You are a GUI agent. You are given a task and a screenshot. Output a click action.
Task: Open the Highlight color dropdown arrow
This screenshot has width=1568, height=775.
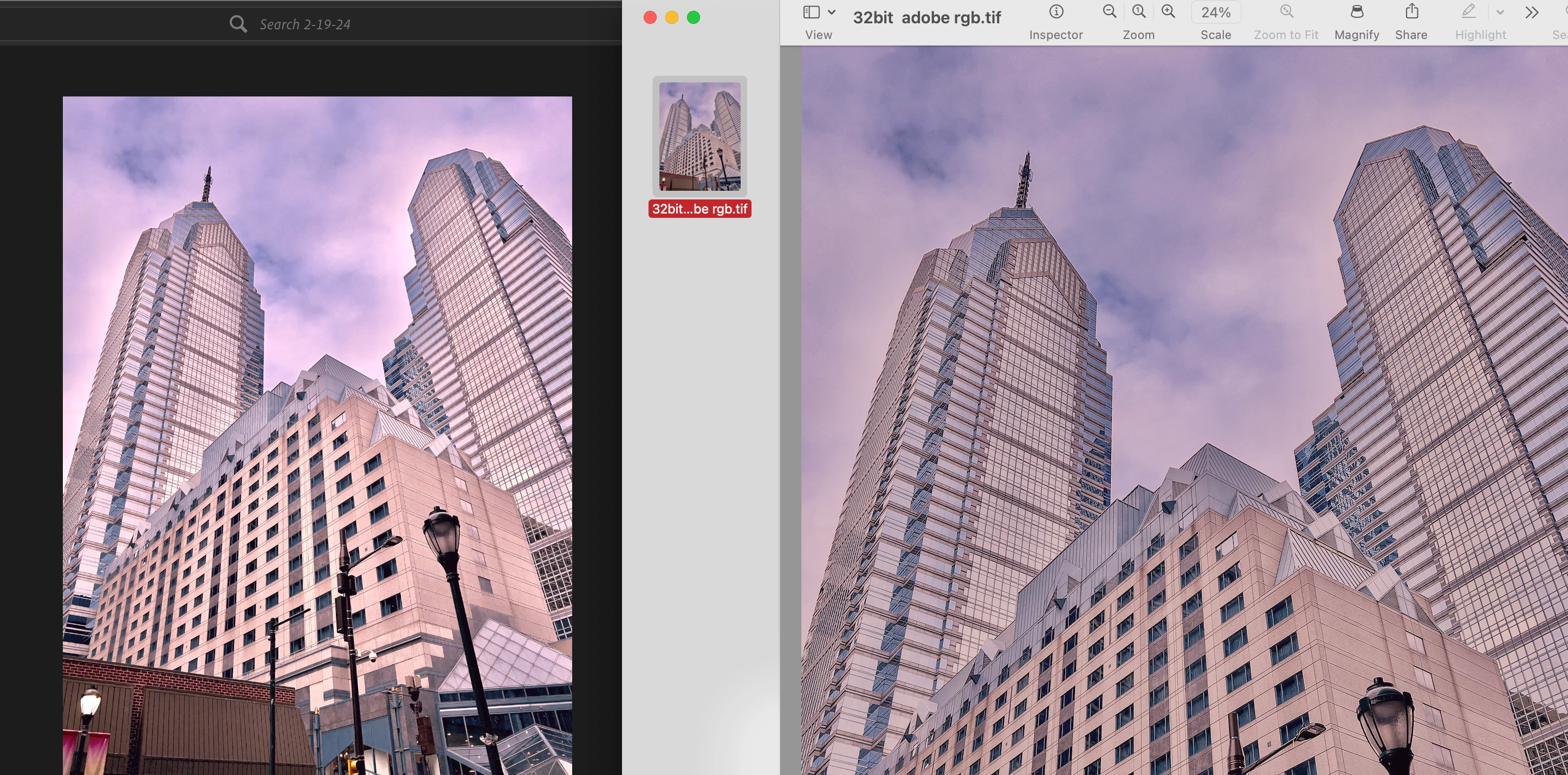point(1500,12)
